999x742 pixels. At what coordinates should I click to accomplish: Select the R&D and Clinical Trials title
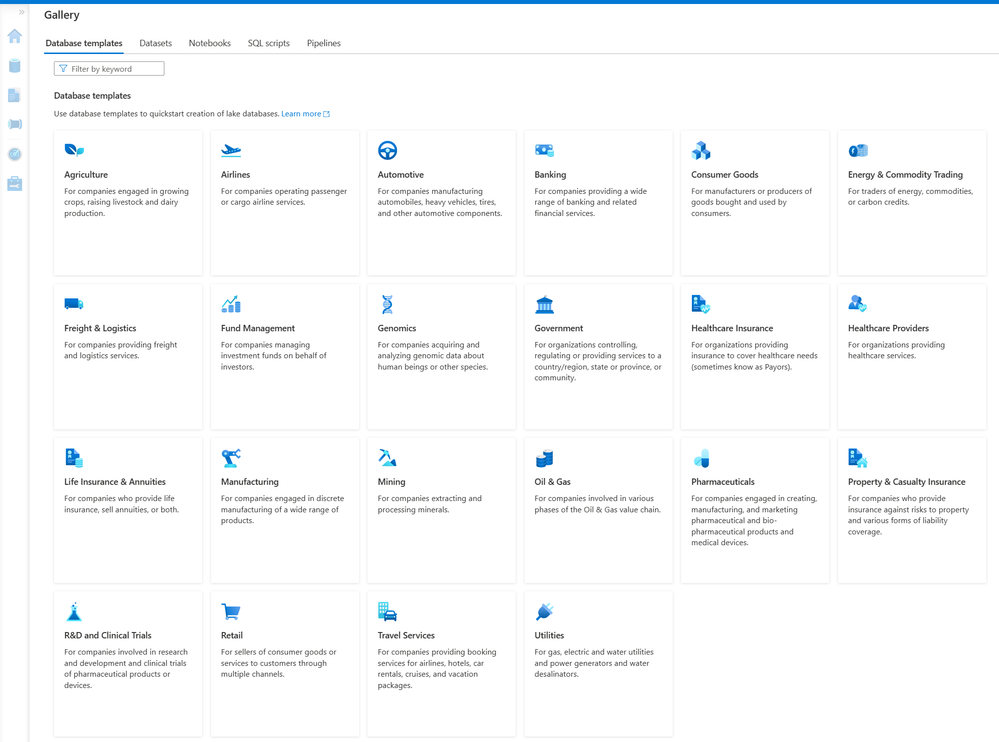point(108,635)
